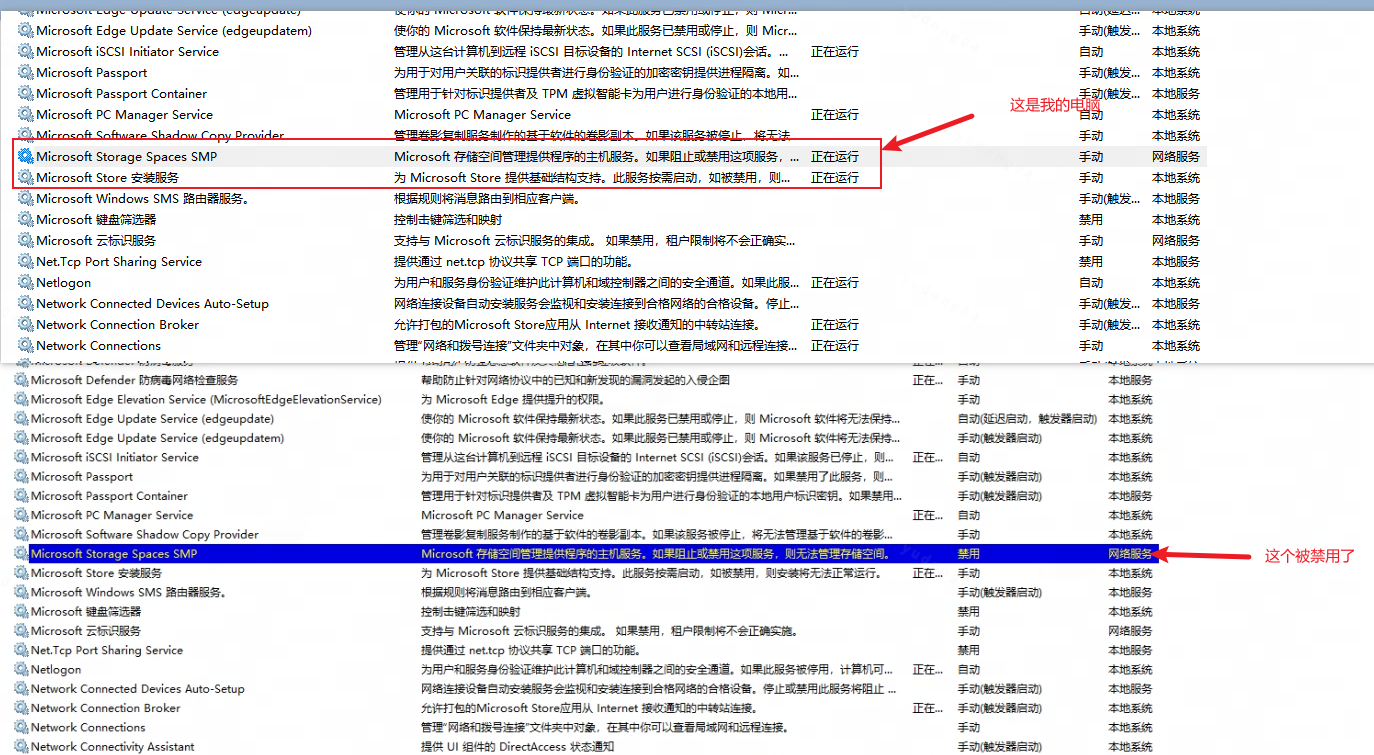Select the "Network Connectivity Assistant" service name
1374x755 pixels.
click(x=113, y=746)
